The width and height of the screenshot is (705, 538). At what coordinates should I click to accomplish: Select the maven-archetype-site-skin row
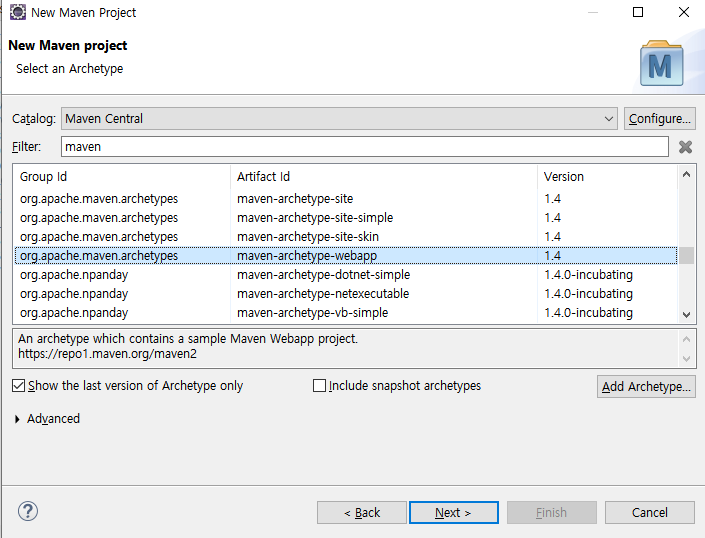pyautogui.click(x=346, y=236)
